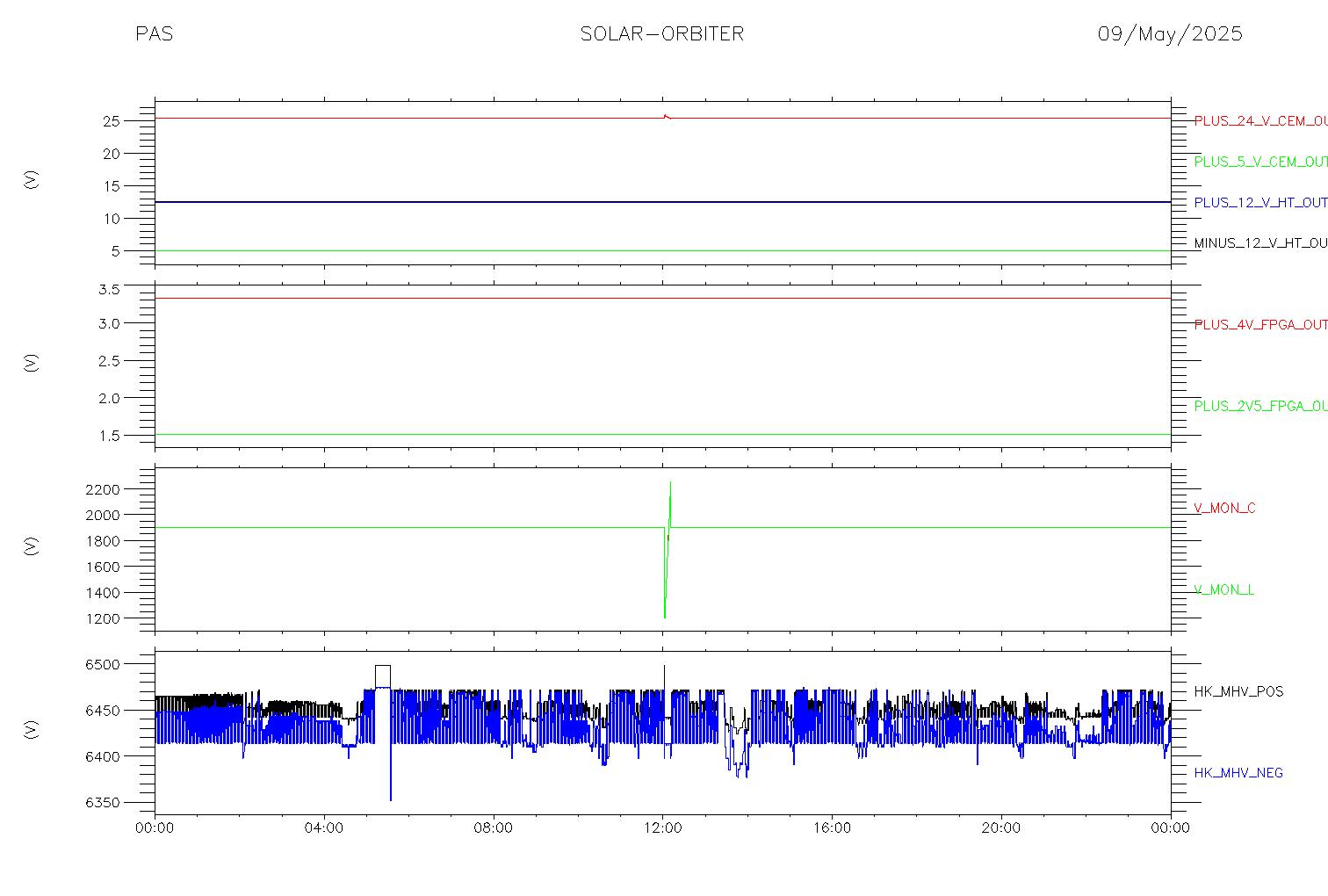Click the ending 00:00 time axis label
The height and width of the screenshot is (896, 1328).
click(x=1171, y=828)
